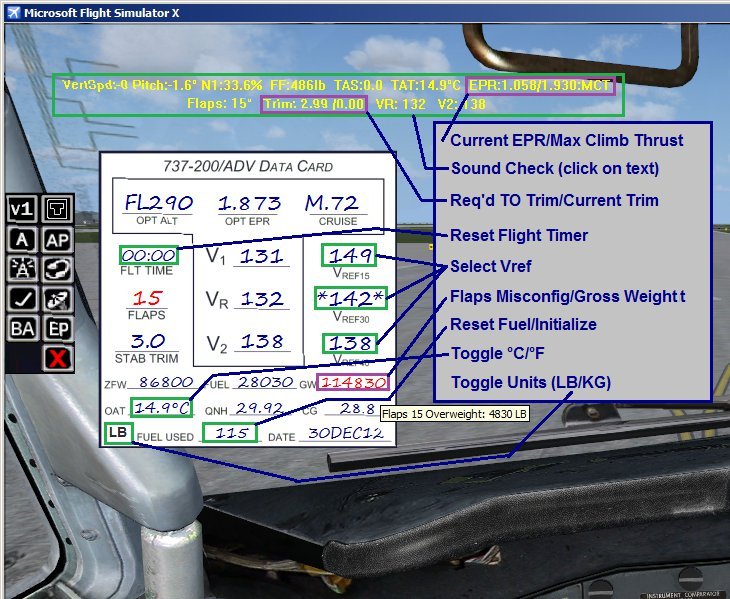Click gross weight value 114830
The image size is (730, 599).
click(x=353, y=383)
